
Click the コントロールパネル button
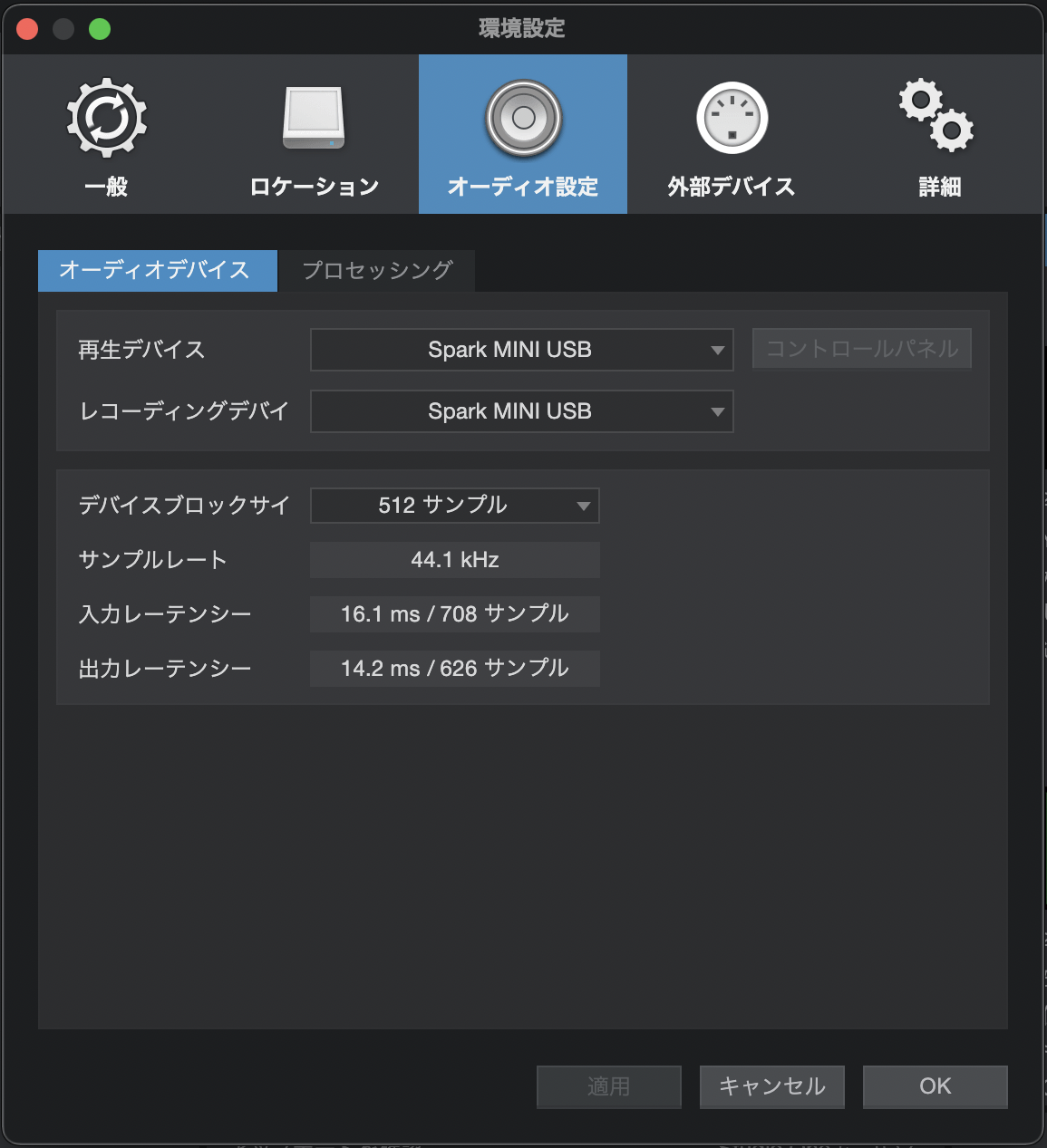pos(861,349)
